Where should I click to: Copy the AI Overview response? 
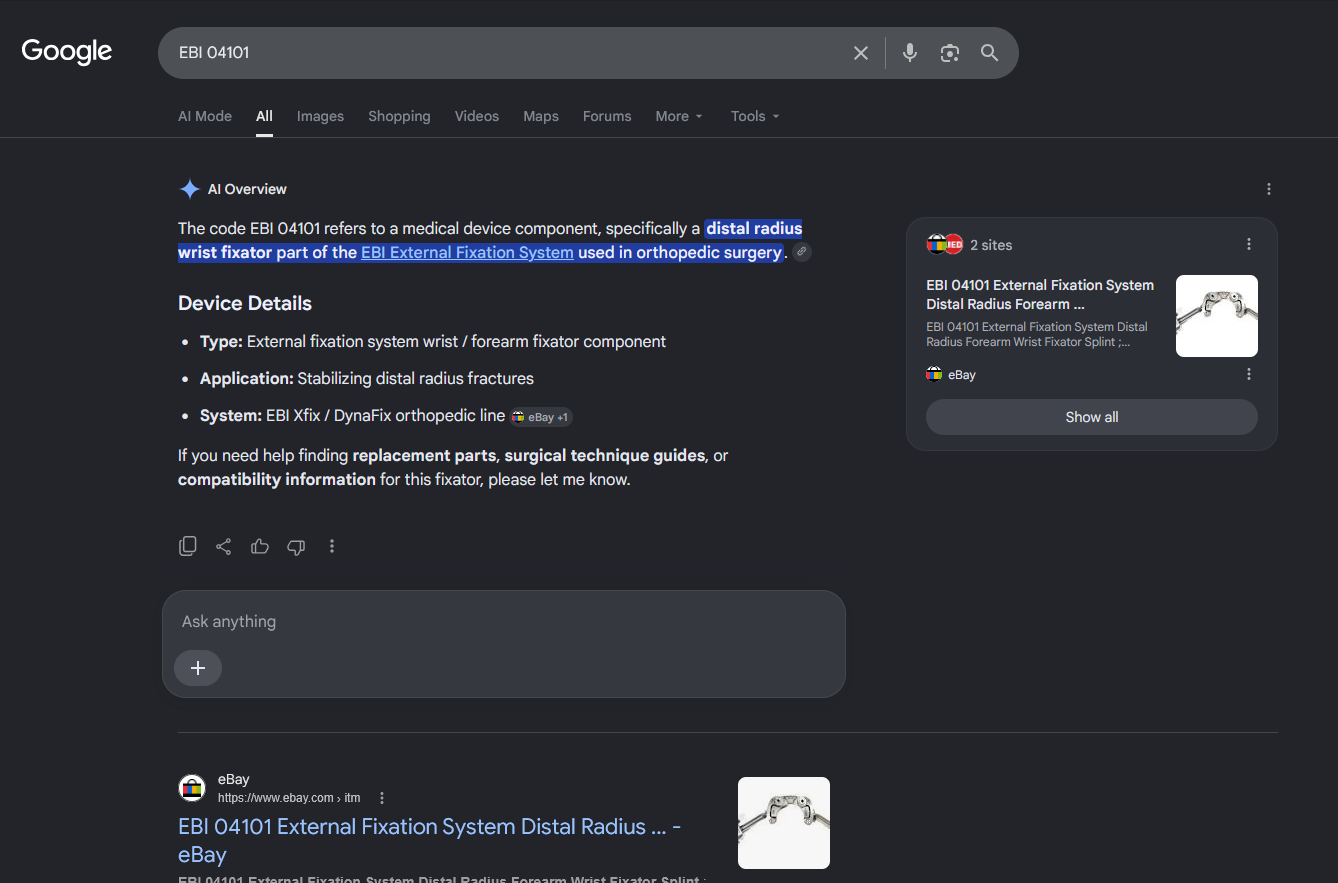click(188, 546)
